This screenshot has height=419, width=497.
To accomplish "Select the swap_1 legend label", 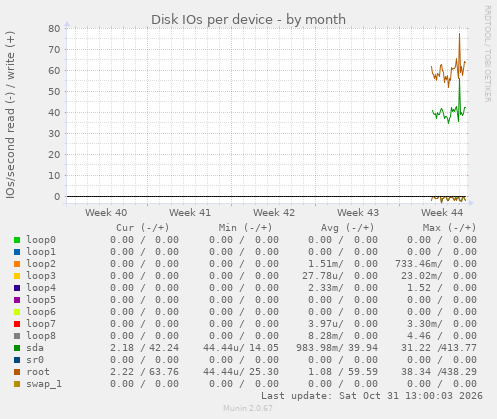I will pos(44,384).
